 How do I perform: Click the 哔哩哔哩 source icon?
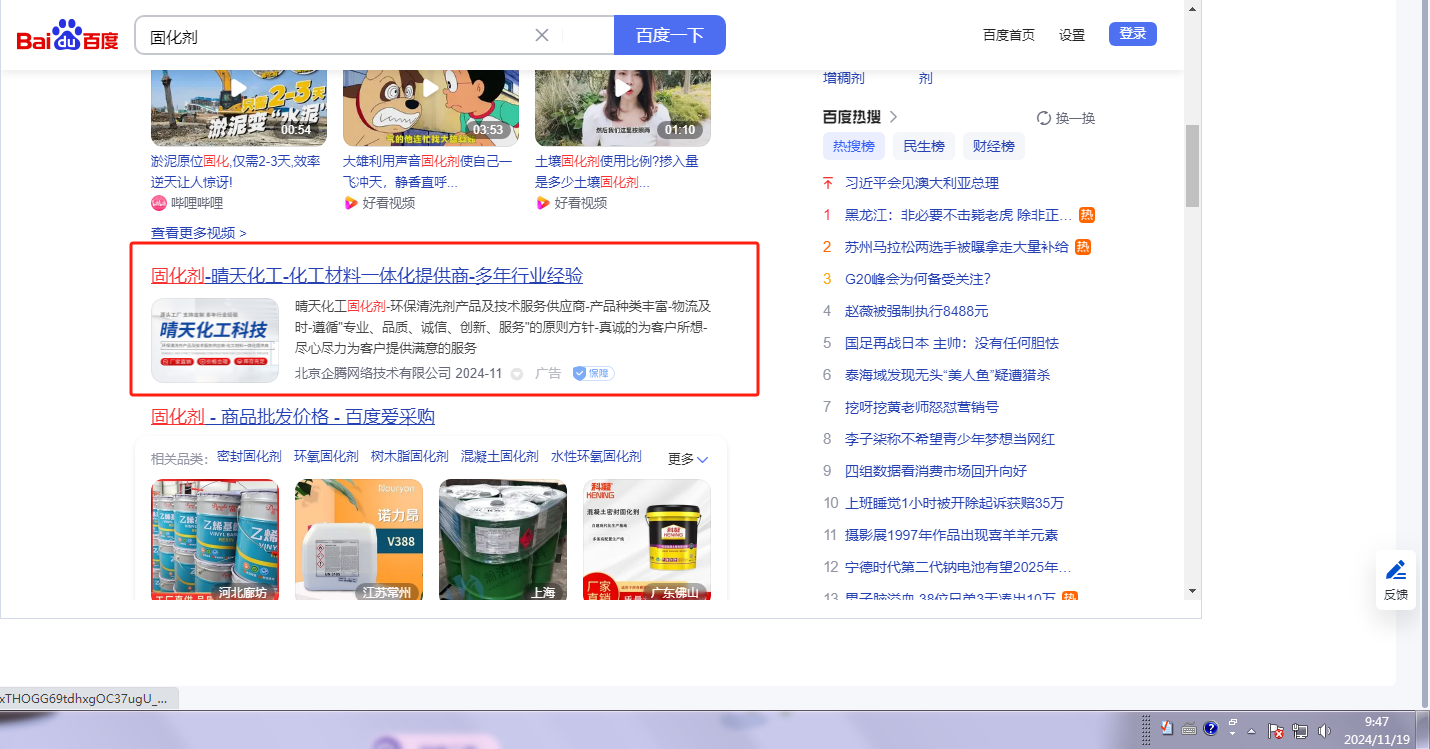click(158, 203)
